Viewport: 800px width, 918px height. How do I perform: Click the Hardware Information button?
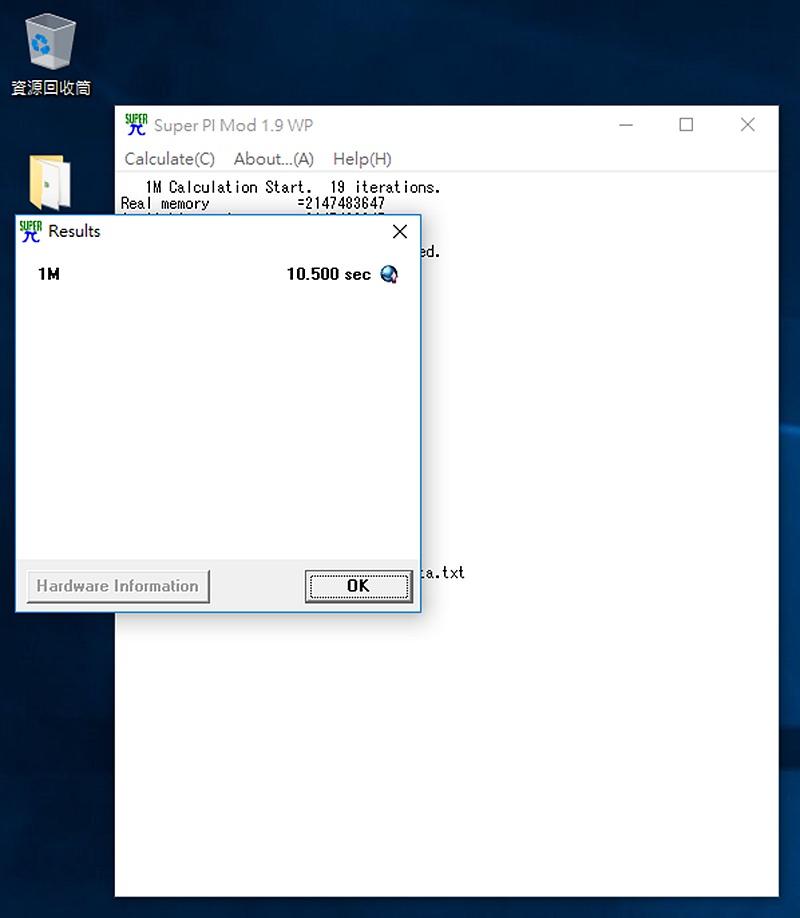point(118,586)
